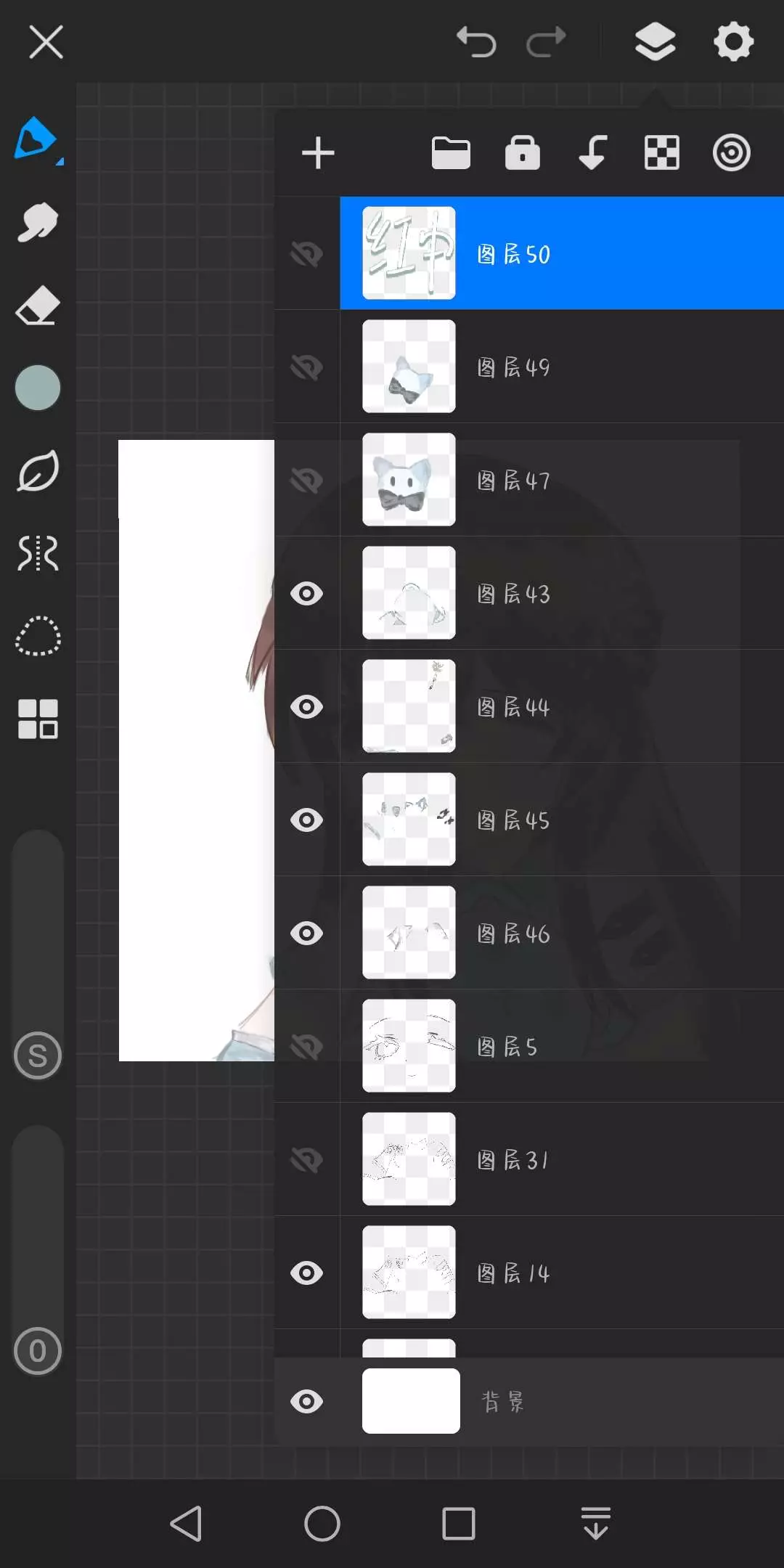Screen dimensions: 784x1568
Task: Add a new layer with plus icon
Action: pyautogui.click(x=318, y=153)
